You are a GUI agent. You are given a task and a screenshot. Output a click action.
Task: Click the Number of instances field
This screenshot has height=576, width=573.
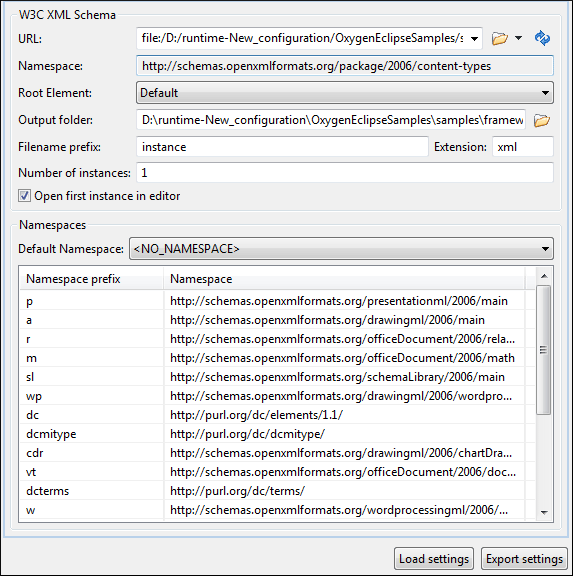click(x=345, y=172)
